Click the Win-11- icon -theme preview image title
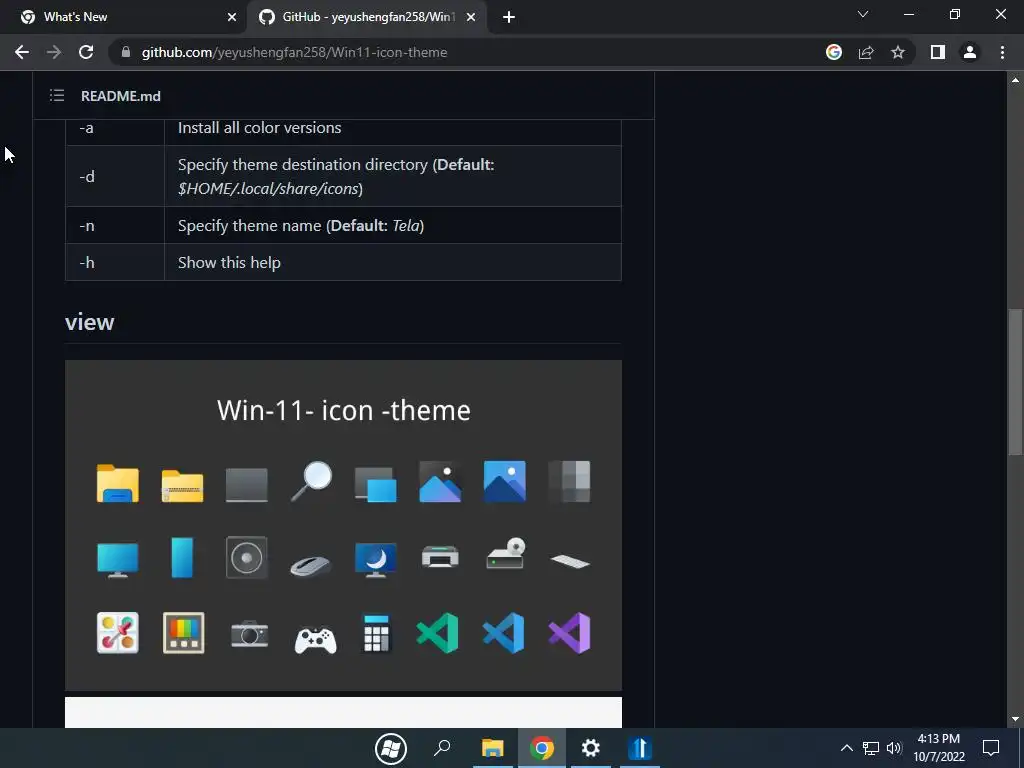Image resolution: width=1024 pixels, height=768 pixels. point(344,410)
